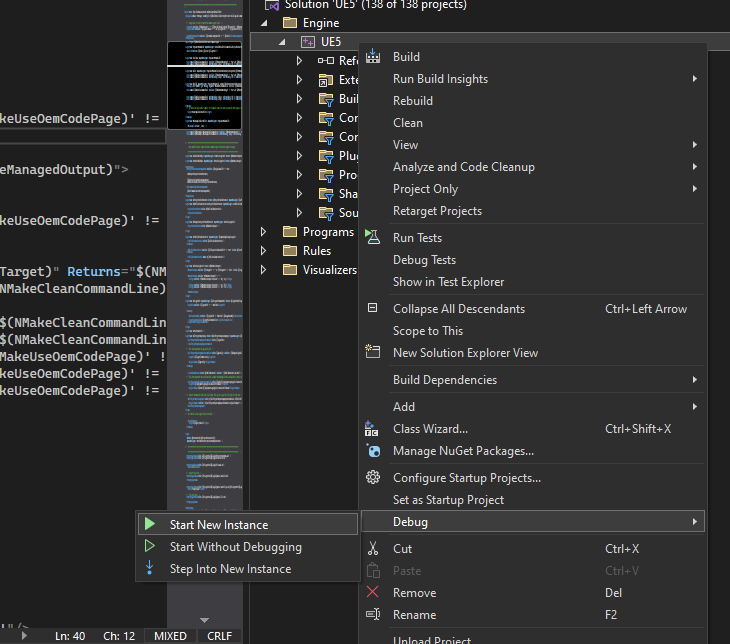Collapse the Engine folder node
This screenshot has height=644, width=730.
click(x=264, y=23)
